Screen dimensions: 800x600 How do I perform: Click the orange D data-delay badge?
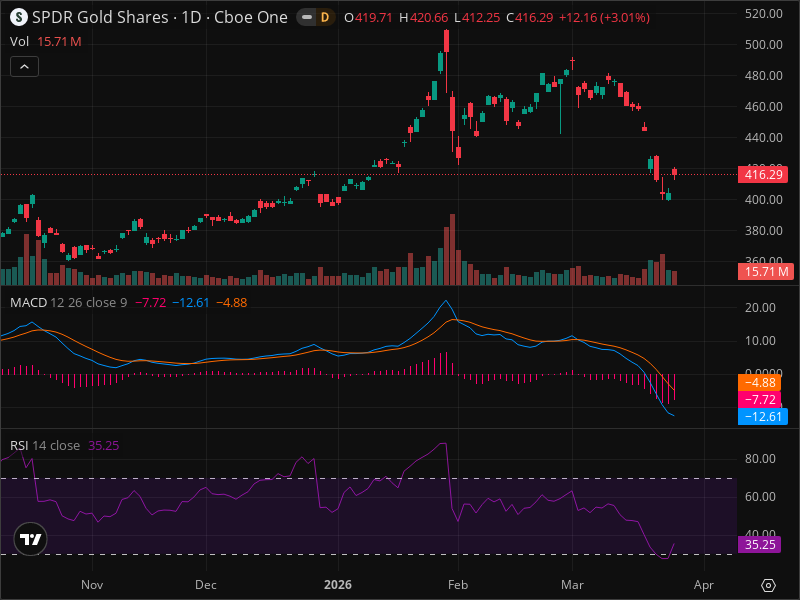324,17
